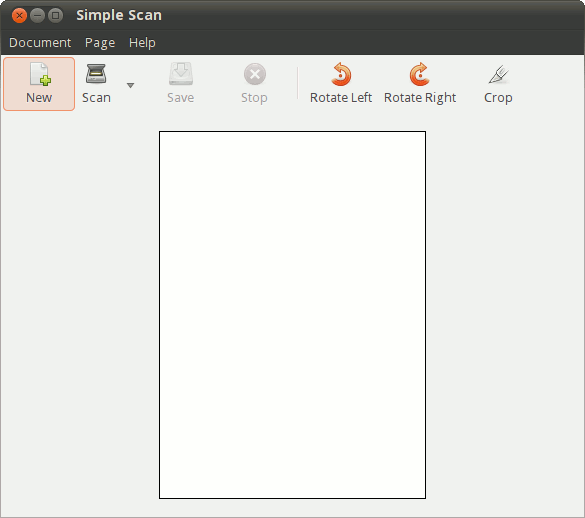Open the Page menu
The image size is (585, 518).
click(100, 43)
